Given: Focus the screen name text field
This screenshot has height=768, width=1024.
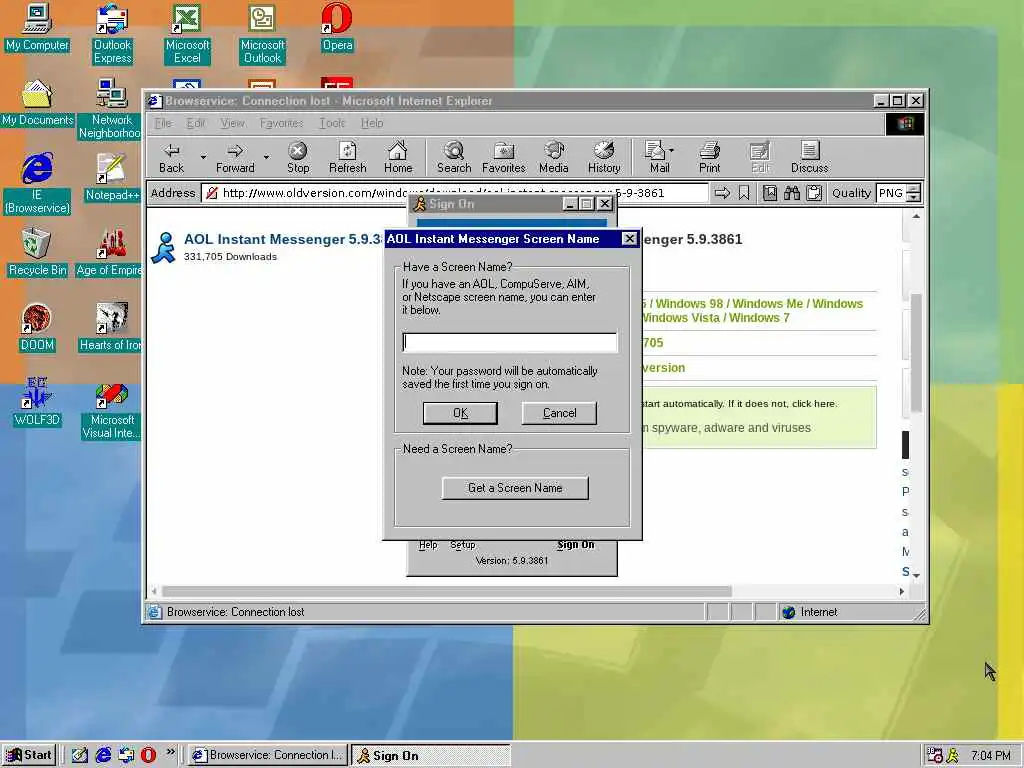Looking at the screenshot, I should click(509, 342).
